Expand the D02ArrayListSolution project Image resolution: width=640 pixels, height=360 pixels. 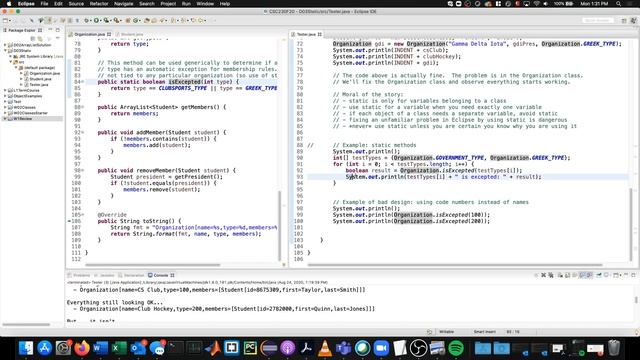click(5, 45)
